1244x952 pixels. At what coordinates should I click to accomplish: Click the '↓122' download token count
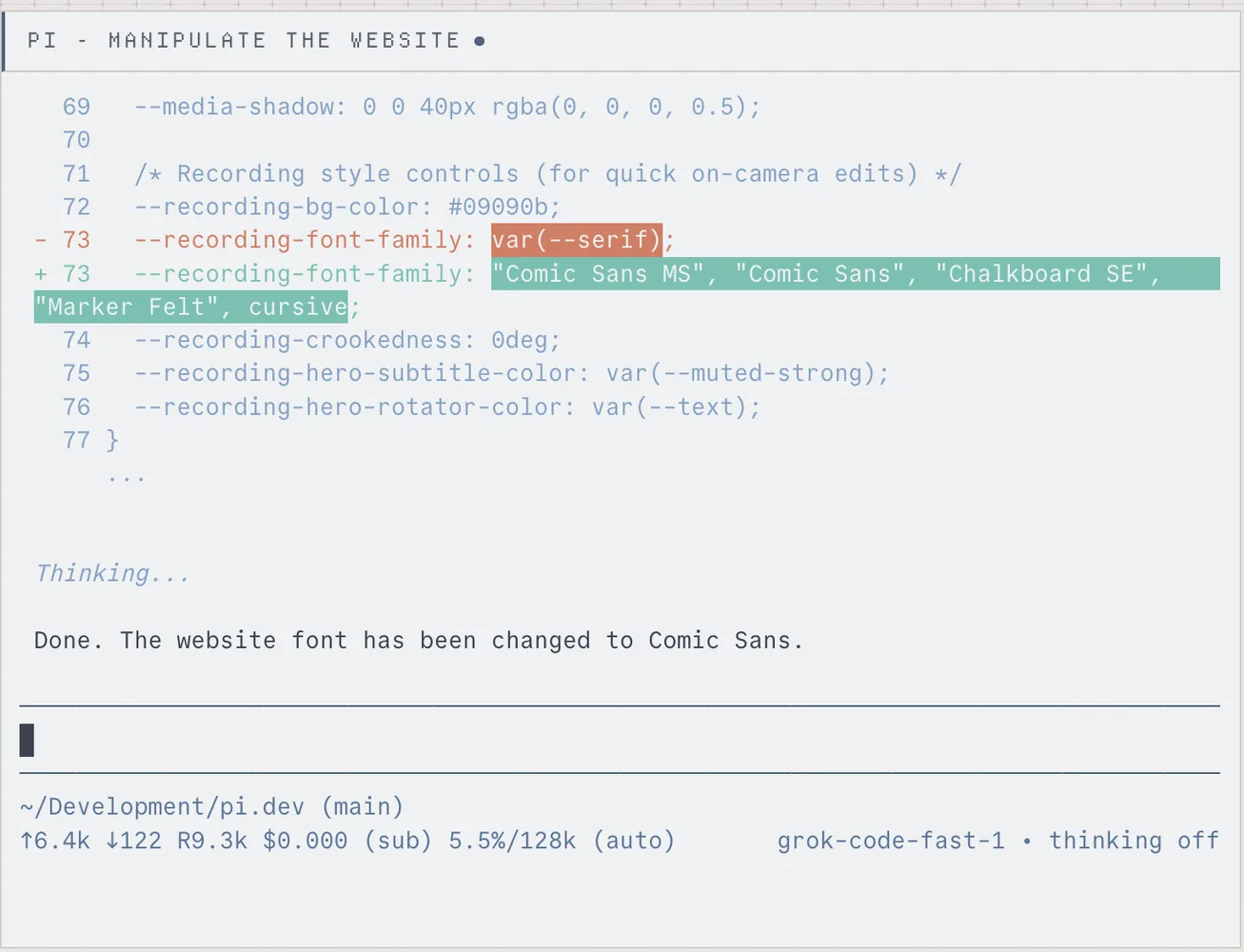pos(133,841)
